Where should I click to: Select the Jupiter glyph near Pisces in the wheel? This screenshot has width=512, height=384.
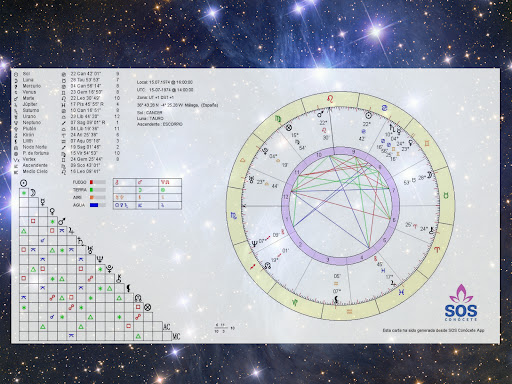393,283
